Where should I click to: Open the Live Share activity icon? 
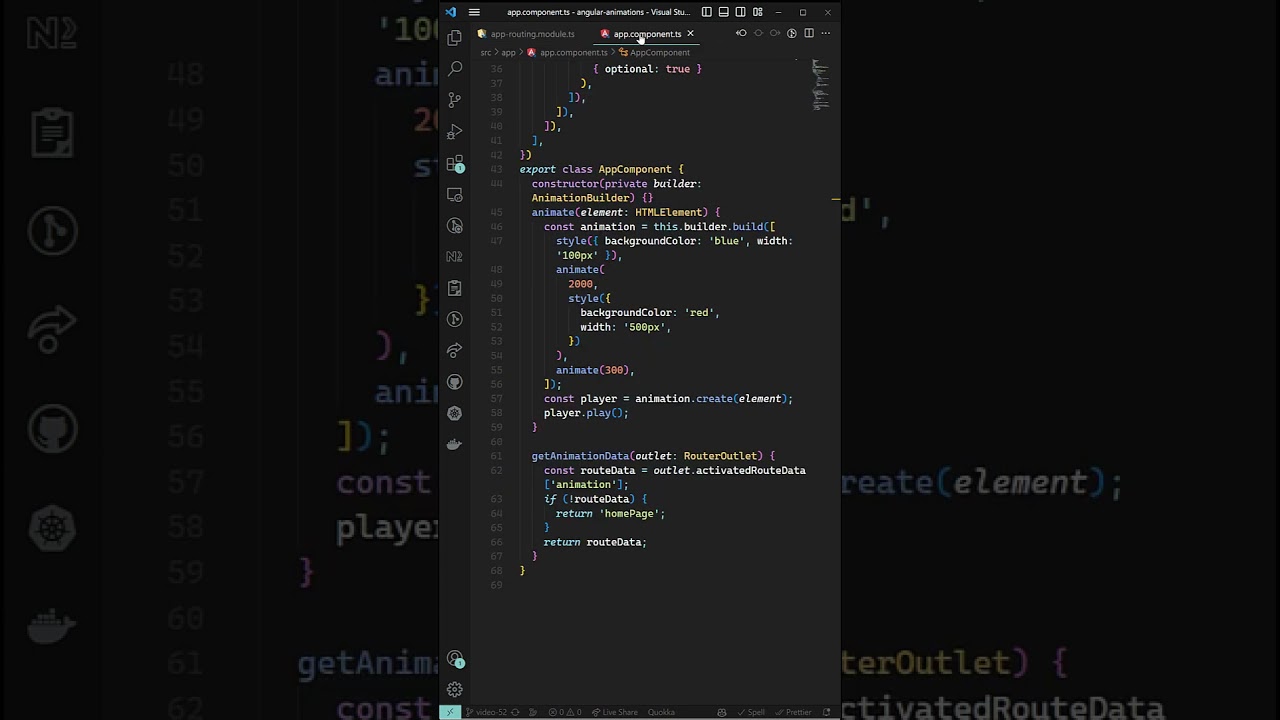pos(455,350)
